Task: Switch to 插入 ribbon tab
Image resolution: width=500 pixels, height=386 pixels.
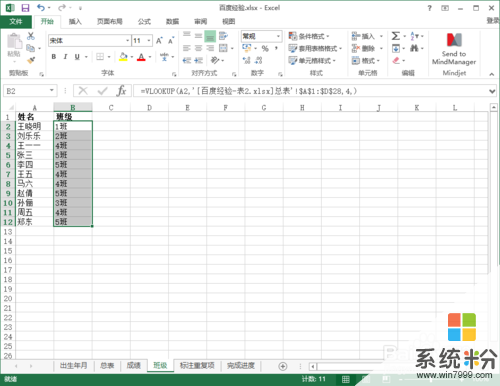Action: (x=75, y=22)
